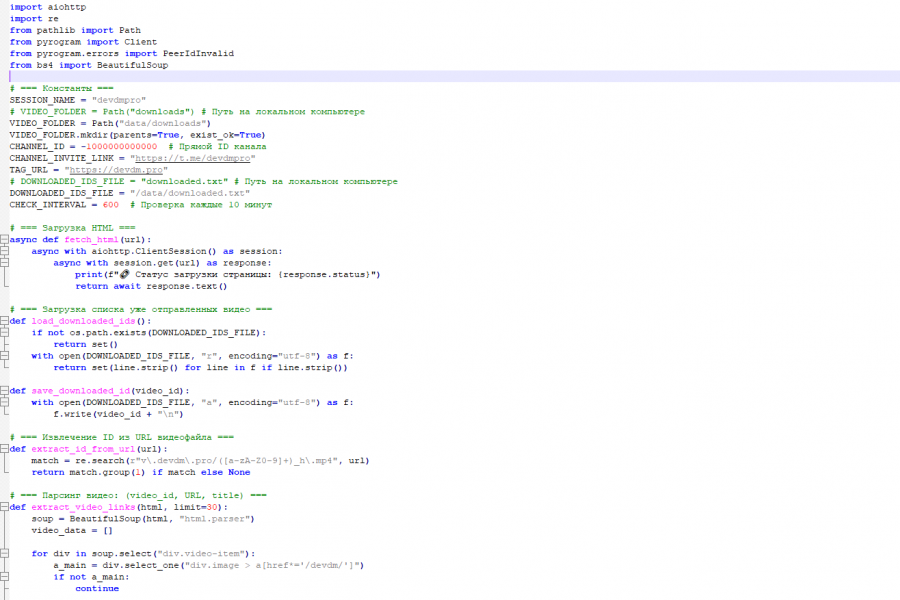Click the "data/downloads" path string

click(x=162, y=123)
